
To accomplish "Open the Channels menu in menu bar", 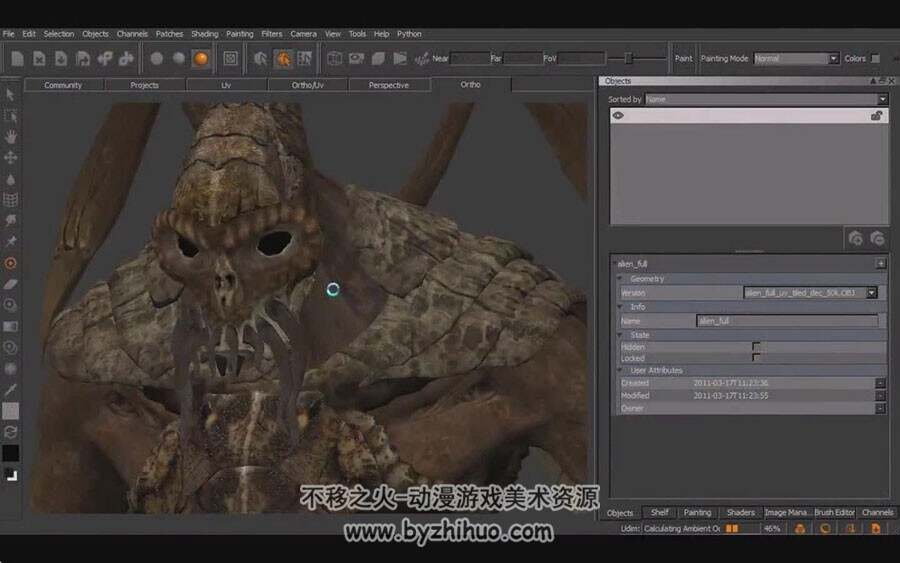I will [x=132, y=34].
